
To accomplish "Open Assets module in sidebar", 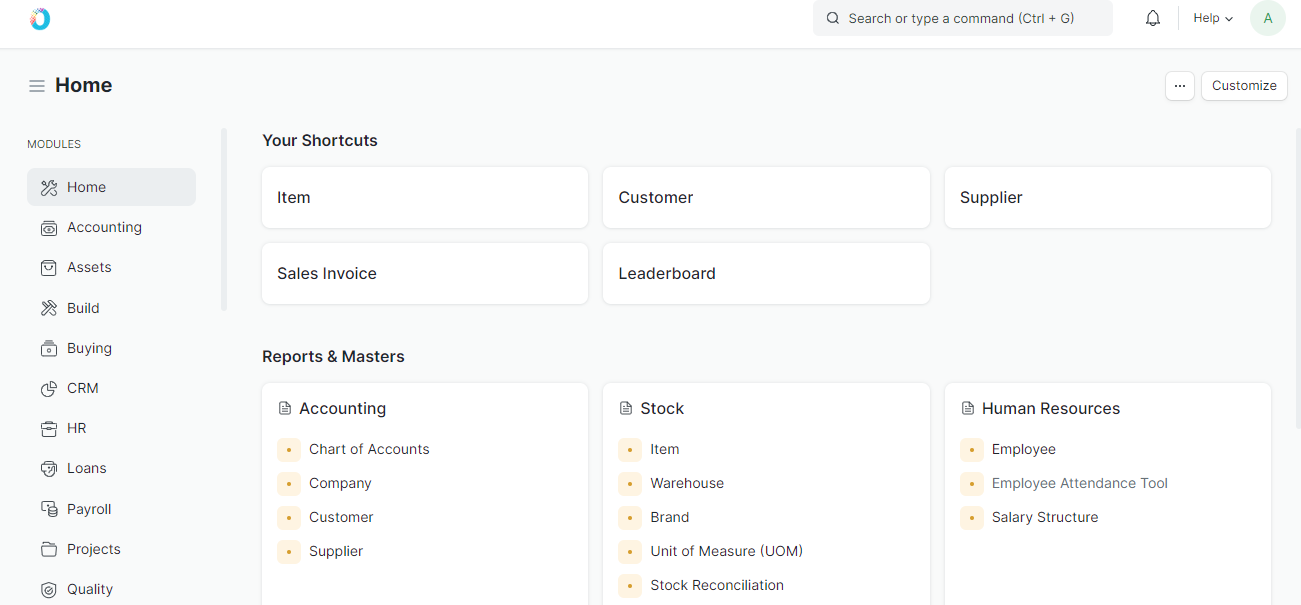I will (x=89, y=267).
